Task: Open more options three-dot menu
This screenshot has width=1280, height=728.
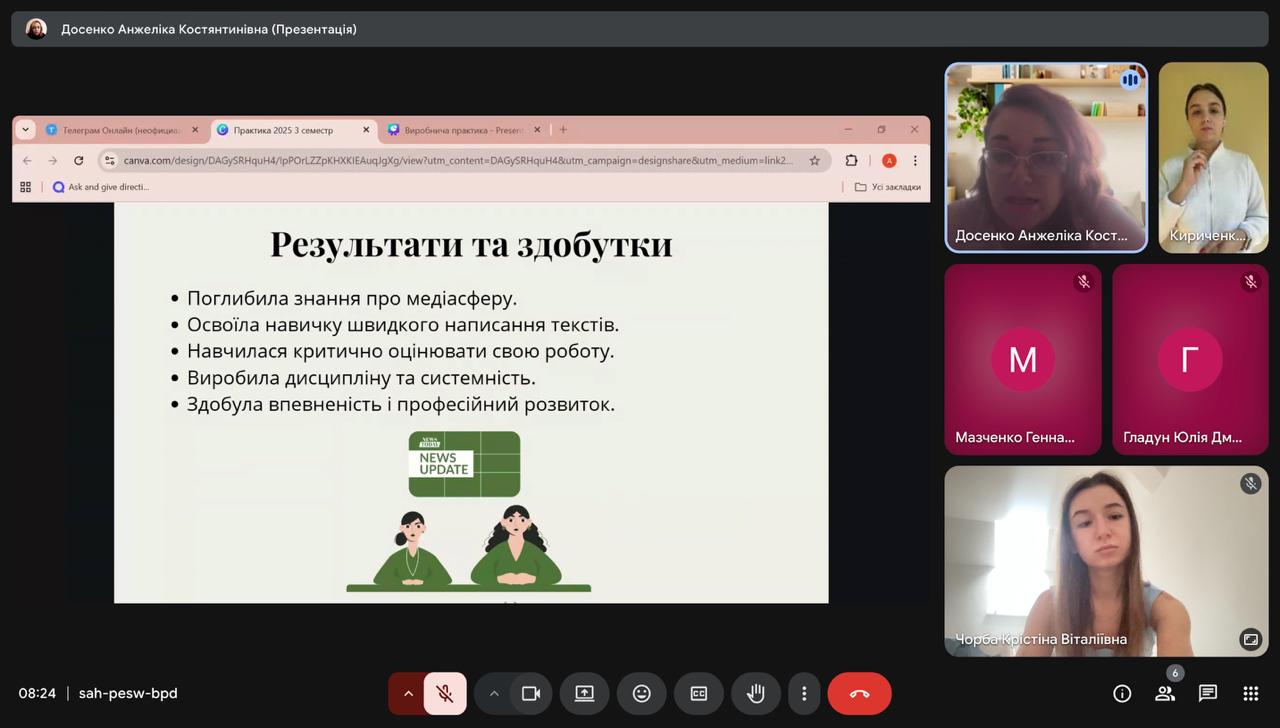Action: coord(804,693)
